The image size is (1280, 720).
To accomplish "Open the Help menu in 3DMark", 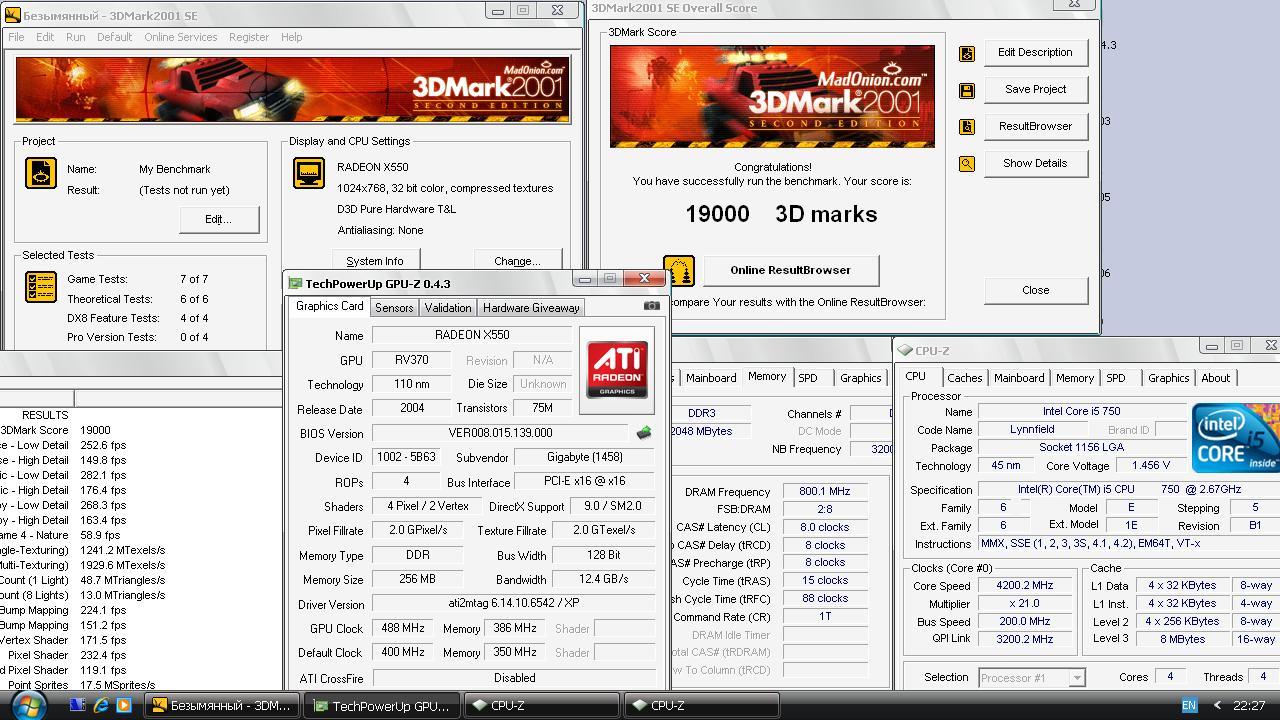I will coord(291,37).
